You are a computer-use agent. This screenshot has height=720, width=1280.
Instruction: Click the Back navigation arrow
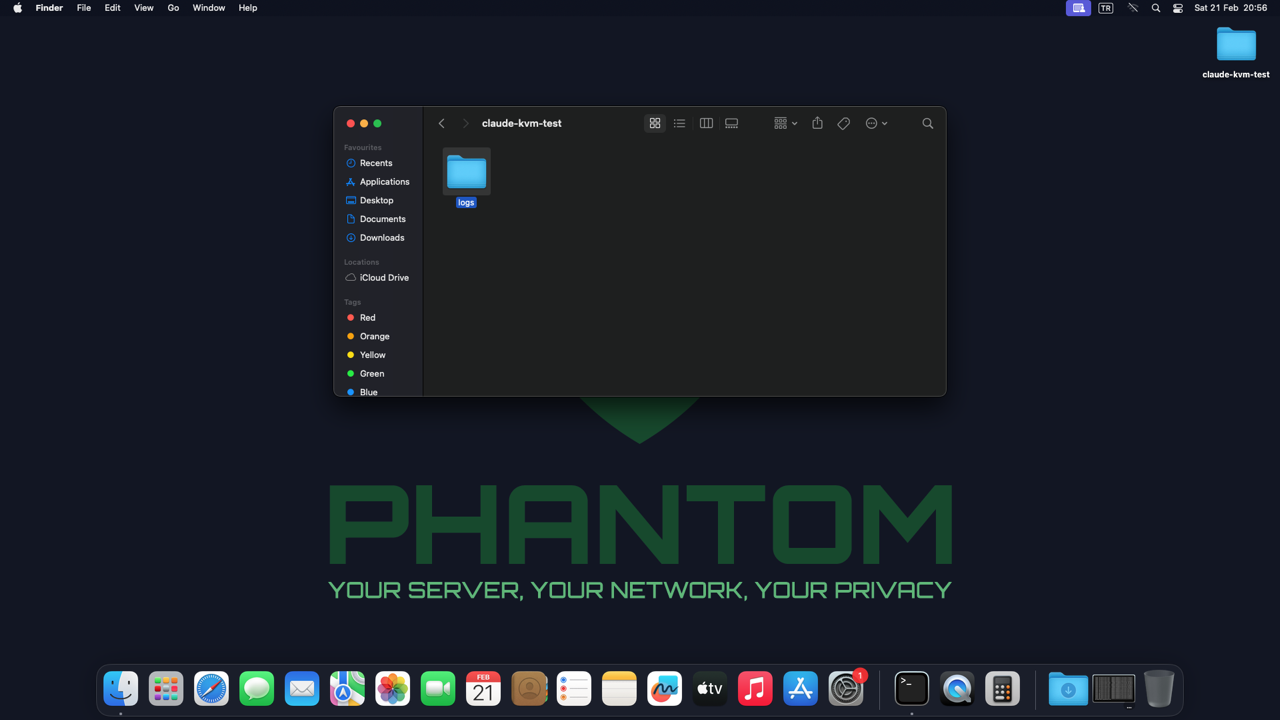(442, 123)
